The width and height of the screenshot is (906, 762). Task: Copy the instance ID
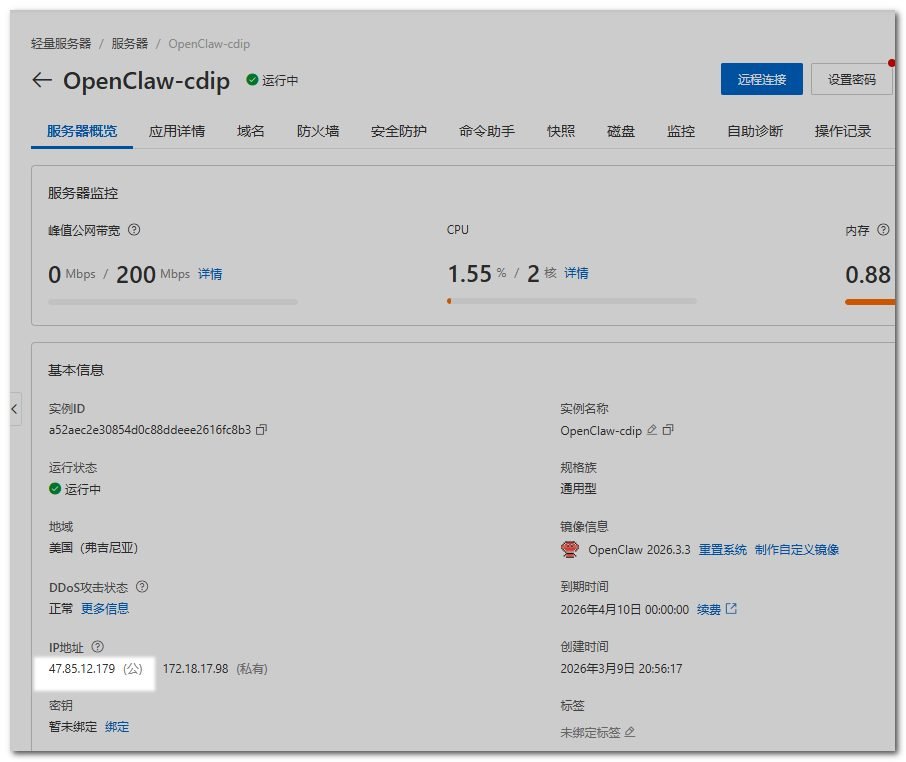click(261, 430)
